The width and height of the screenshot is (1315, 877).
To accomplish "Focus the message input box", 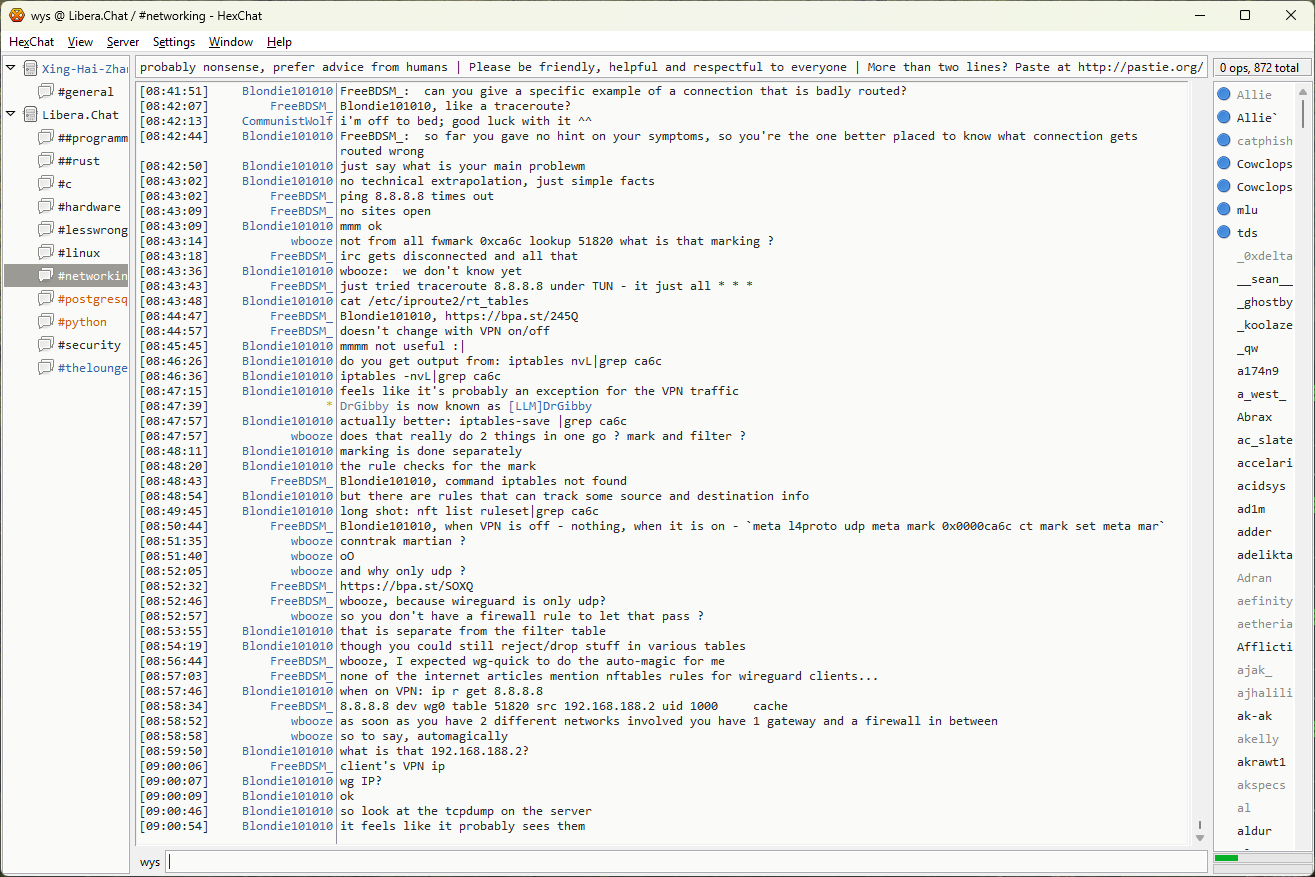I will pos(685,862).
